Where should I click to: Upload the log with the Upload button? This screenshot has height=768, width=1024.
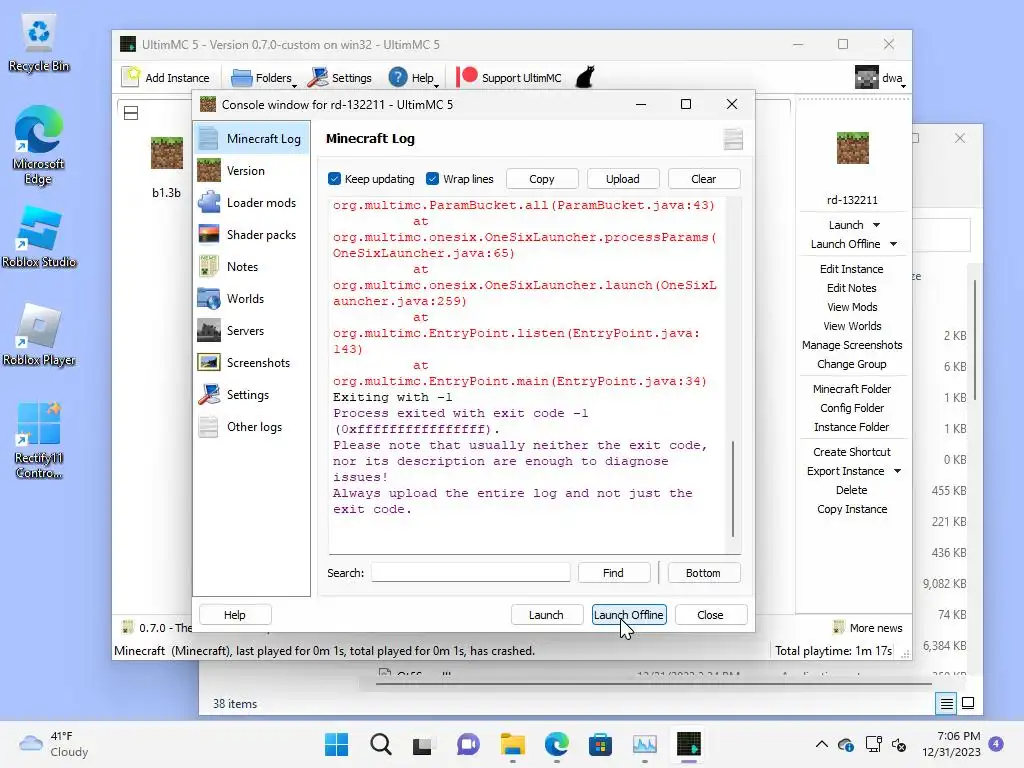[x=622, y=179]
